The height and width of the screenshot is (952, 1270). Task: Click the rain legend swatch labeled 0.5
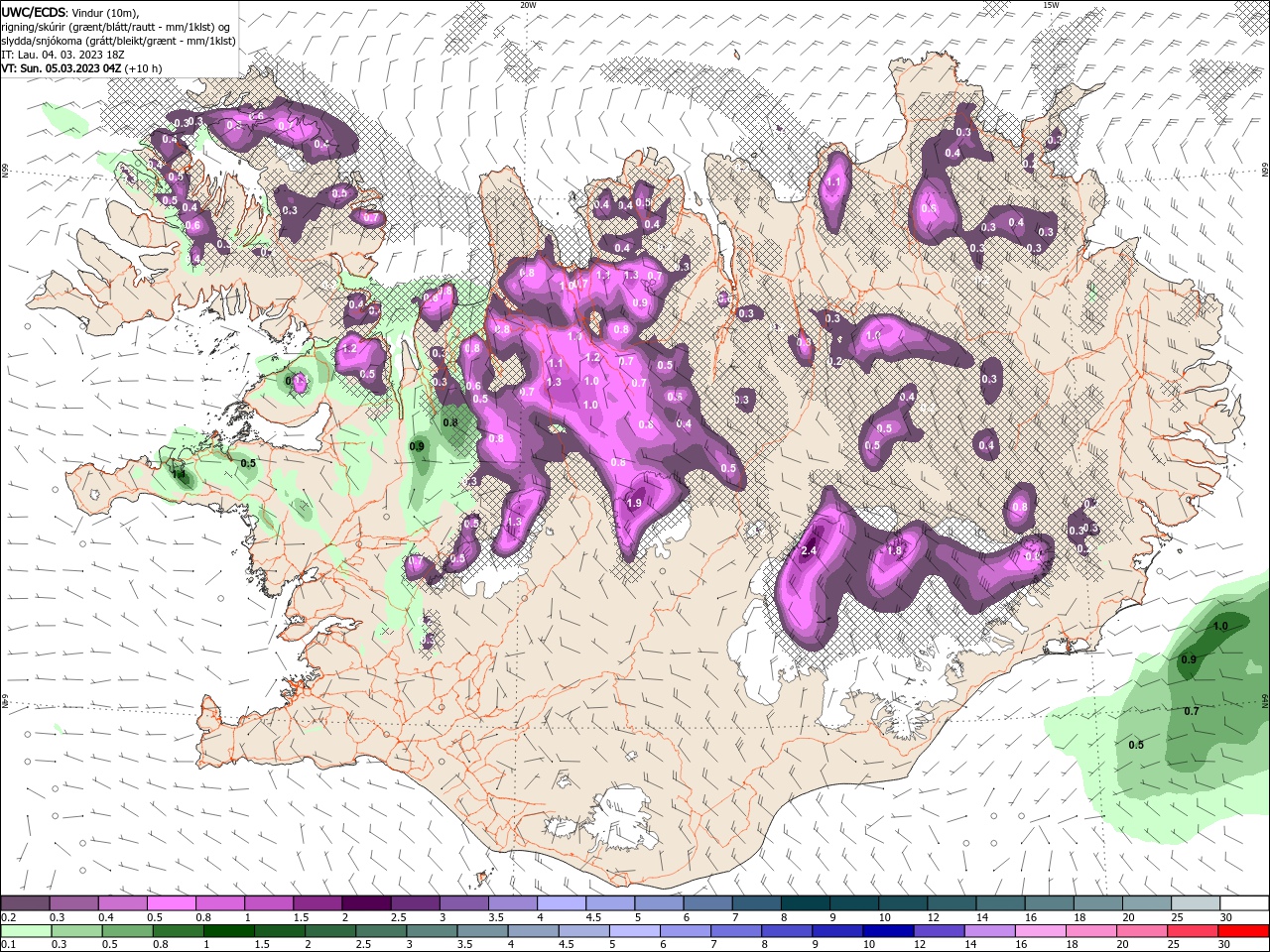[127, 931]
